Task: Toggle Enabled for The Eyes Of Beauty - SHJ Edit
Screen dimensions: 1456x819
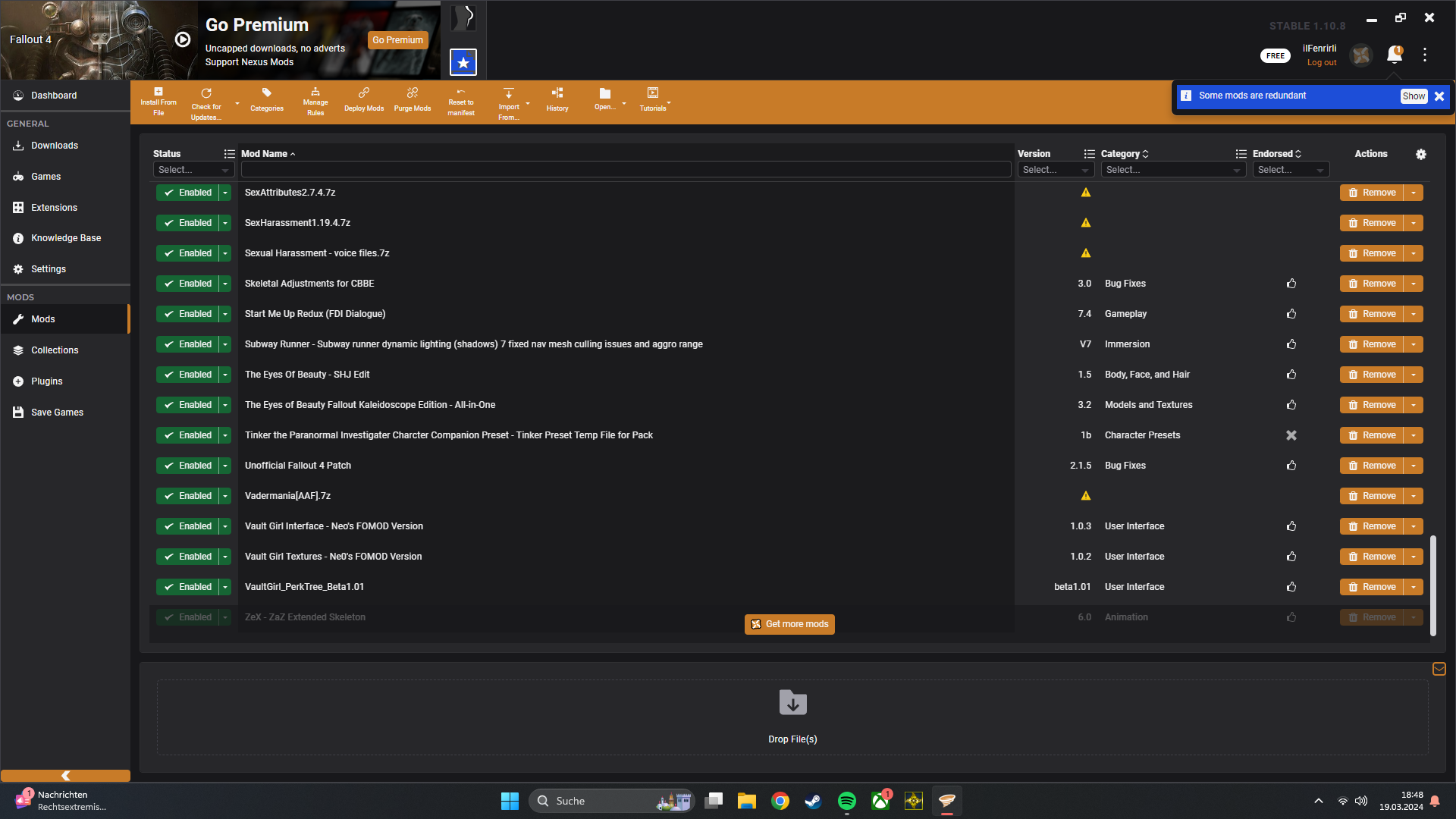Action: (x=187, y=375)
